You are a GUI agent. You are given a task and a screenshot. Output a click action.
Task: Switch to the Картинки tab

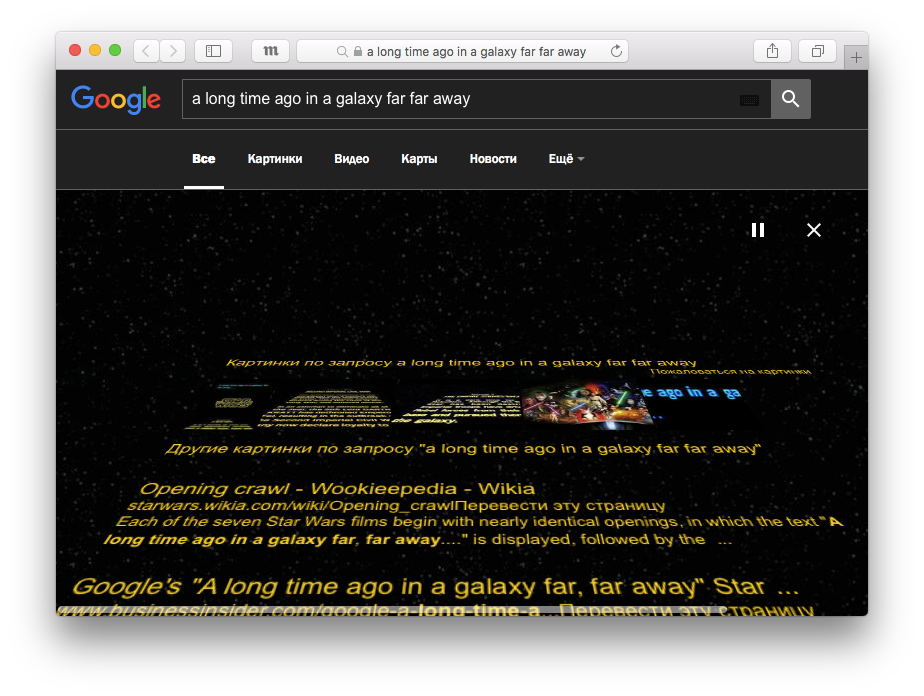click(x=275, y=159)
